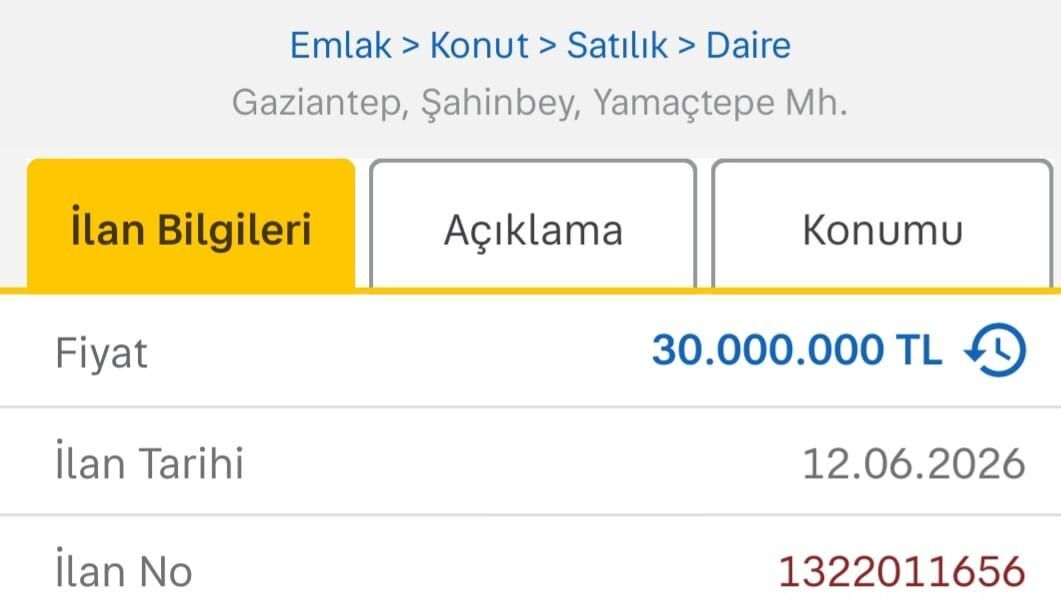Open the price history clock icon
Viewport: 1061px width, 600px height.
point(995,350)
